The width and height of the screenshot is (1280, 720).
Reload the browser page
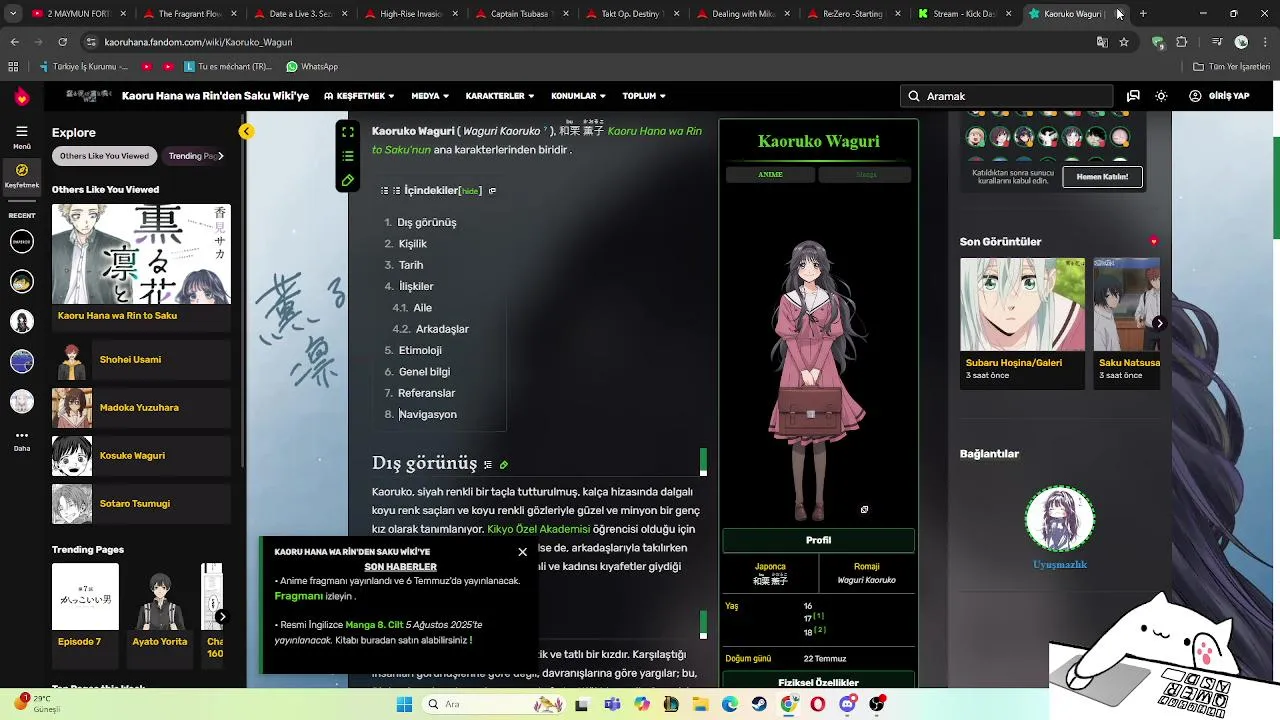click(62, 42)
